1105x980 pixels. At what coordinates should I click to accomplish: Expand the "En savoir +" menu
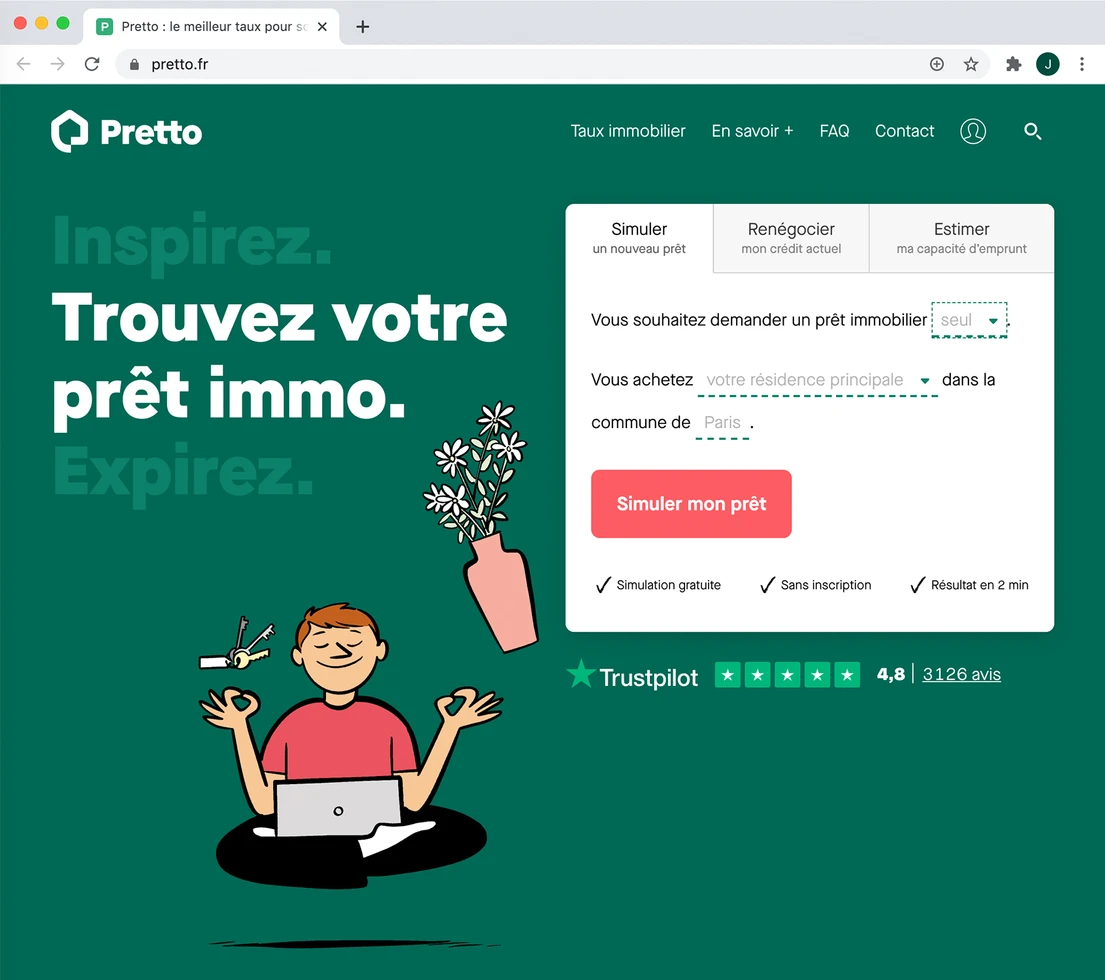point(752,131)
